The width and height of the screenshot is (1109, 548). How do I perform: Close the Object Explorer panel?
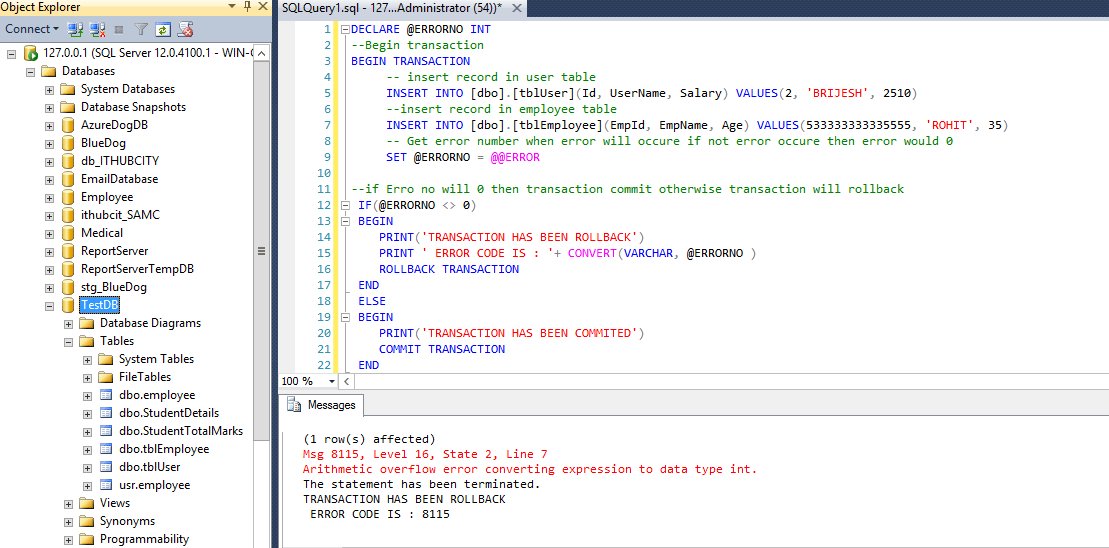[262, 6]
